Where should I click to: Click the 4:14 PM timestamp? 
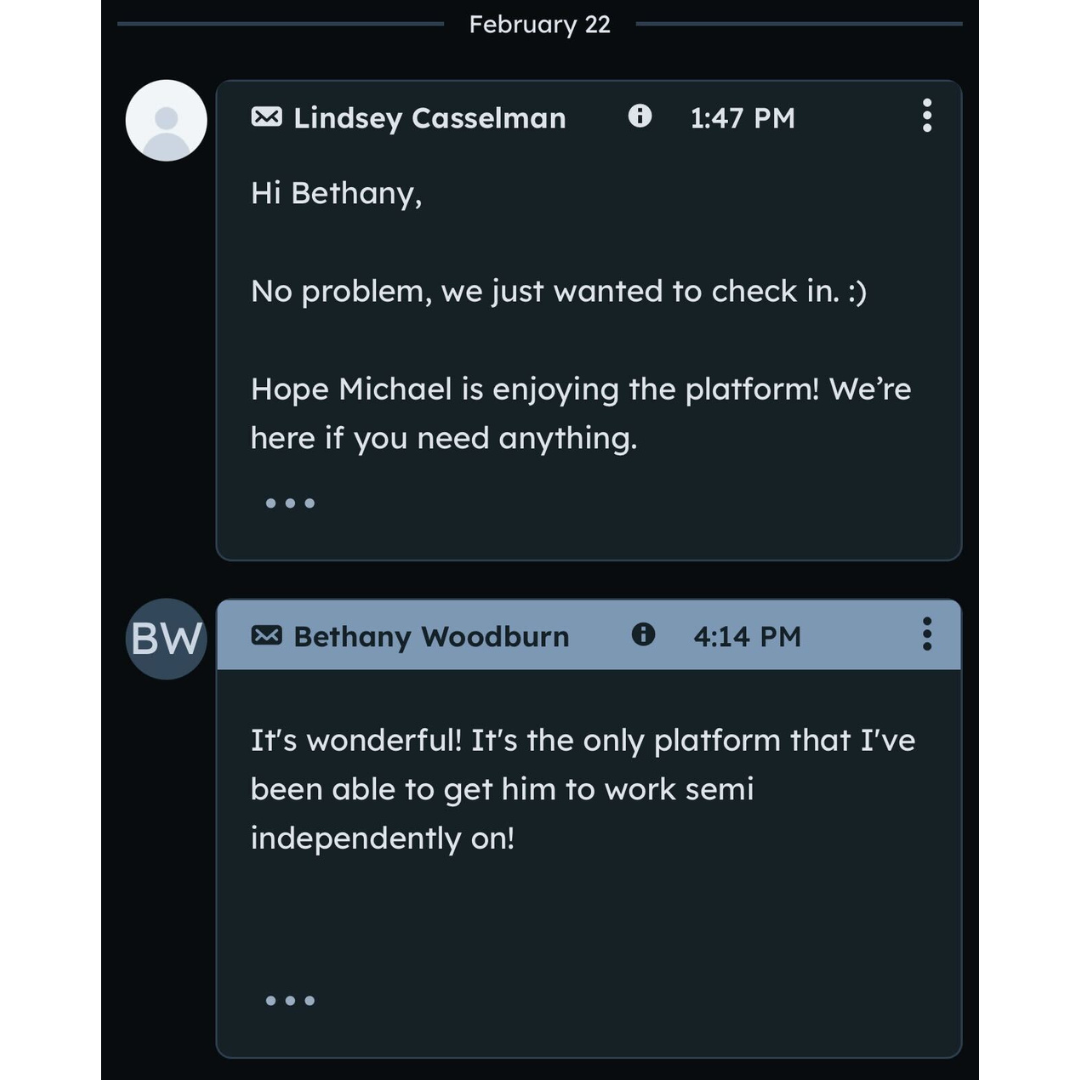pos(747,636)
